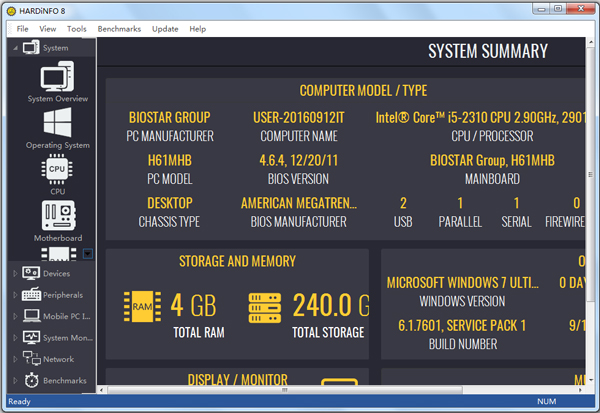Open the Tools menu
600x413 pixels.
76,29
